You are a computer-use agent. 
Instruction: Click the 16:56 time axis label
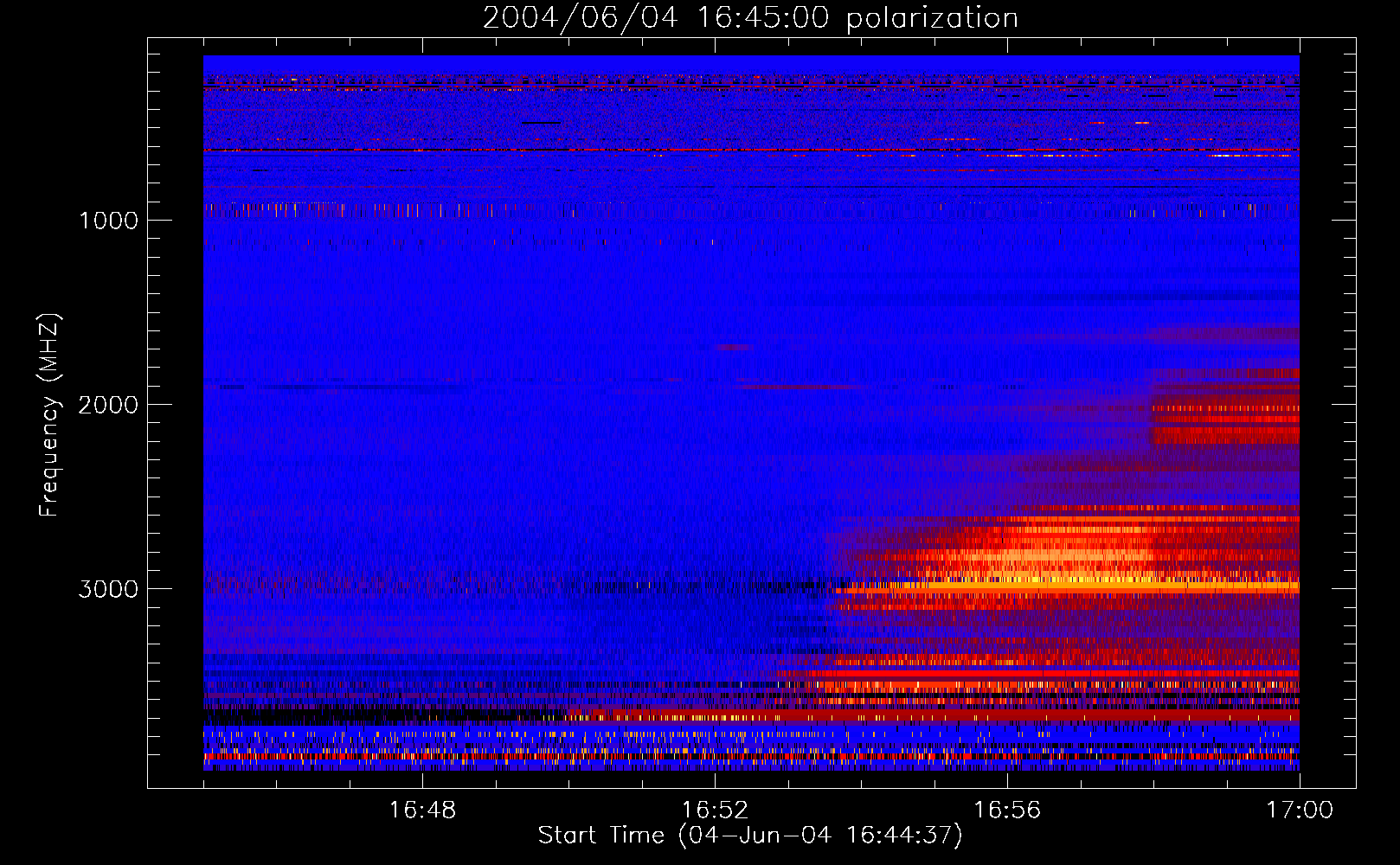pos(1007,811)
